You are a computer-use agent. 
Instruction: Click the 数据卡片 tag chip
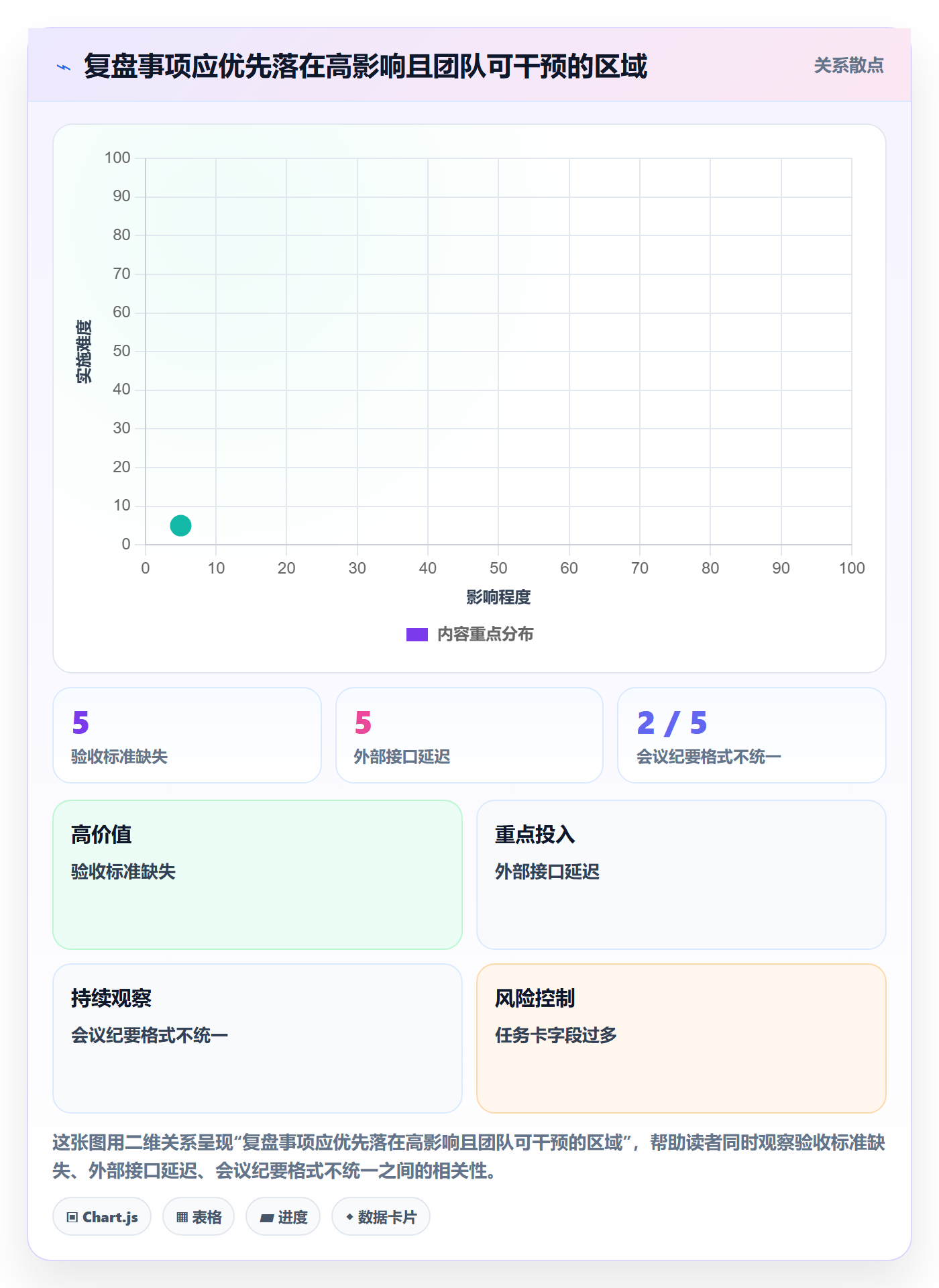(x=381, y=1217)
